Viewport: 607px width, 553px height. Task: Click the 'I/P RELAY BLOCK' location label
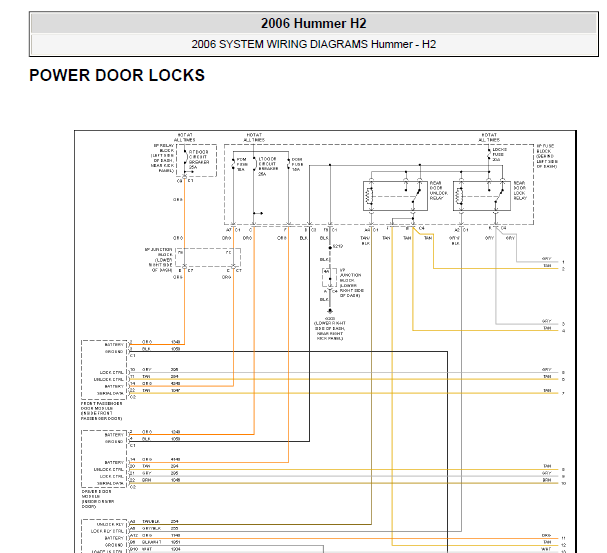163,158
